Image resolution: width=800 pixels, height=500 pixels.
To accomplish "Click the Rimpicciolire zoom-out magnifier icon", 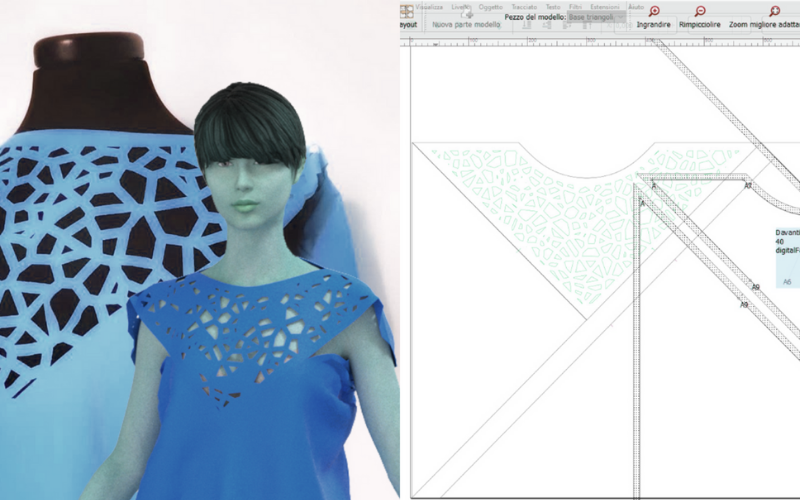I will [x=700, y=11].
